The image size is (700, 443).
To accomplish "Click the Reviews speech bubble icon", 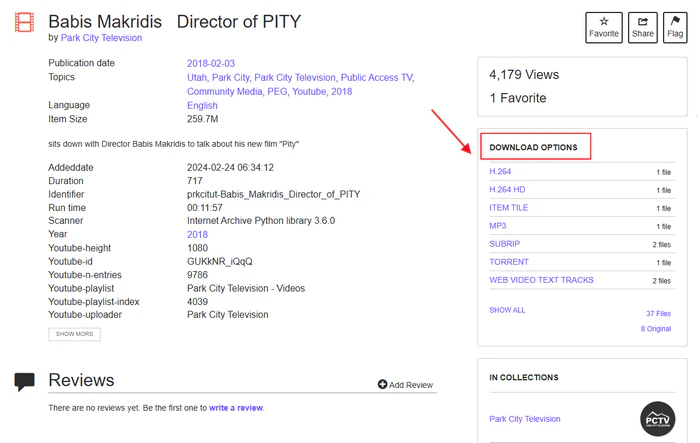I will [x=25, y=381].
